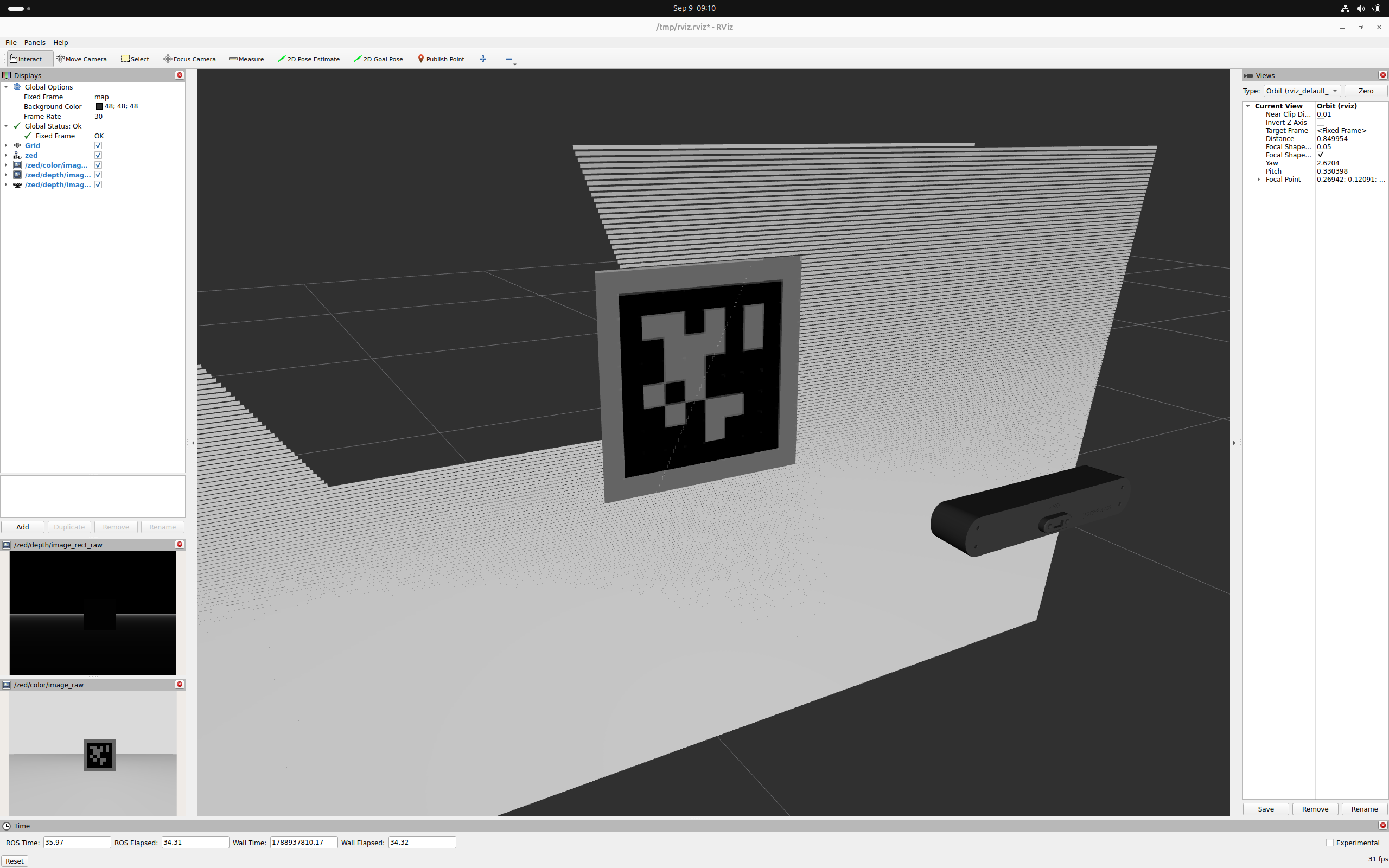Screen dimensions: 1389x868
Task: Click the blue minus remove-tool icon
Action: [x=508, y=59]
